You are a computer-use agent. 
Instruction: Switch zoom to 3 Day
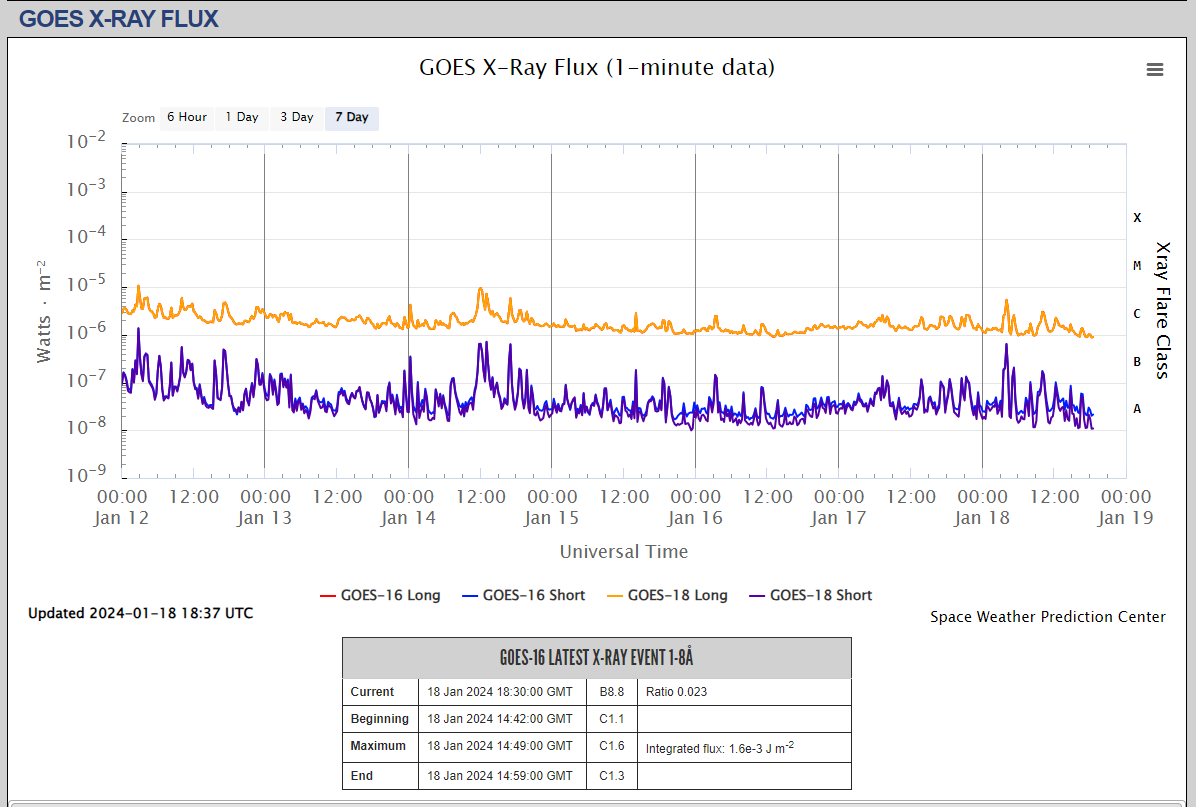296,118
